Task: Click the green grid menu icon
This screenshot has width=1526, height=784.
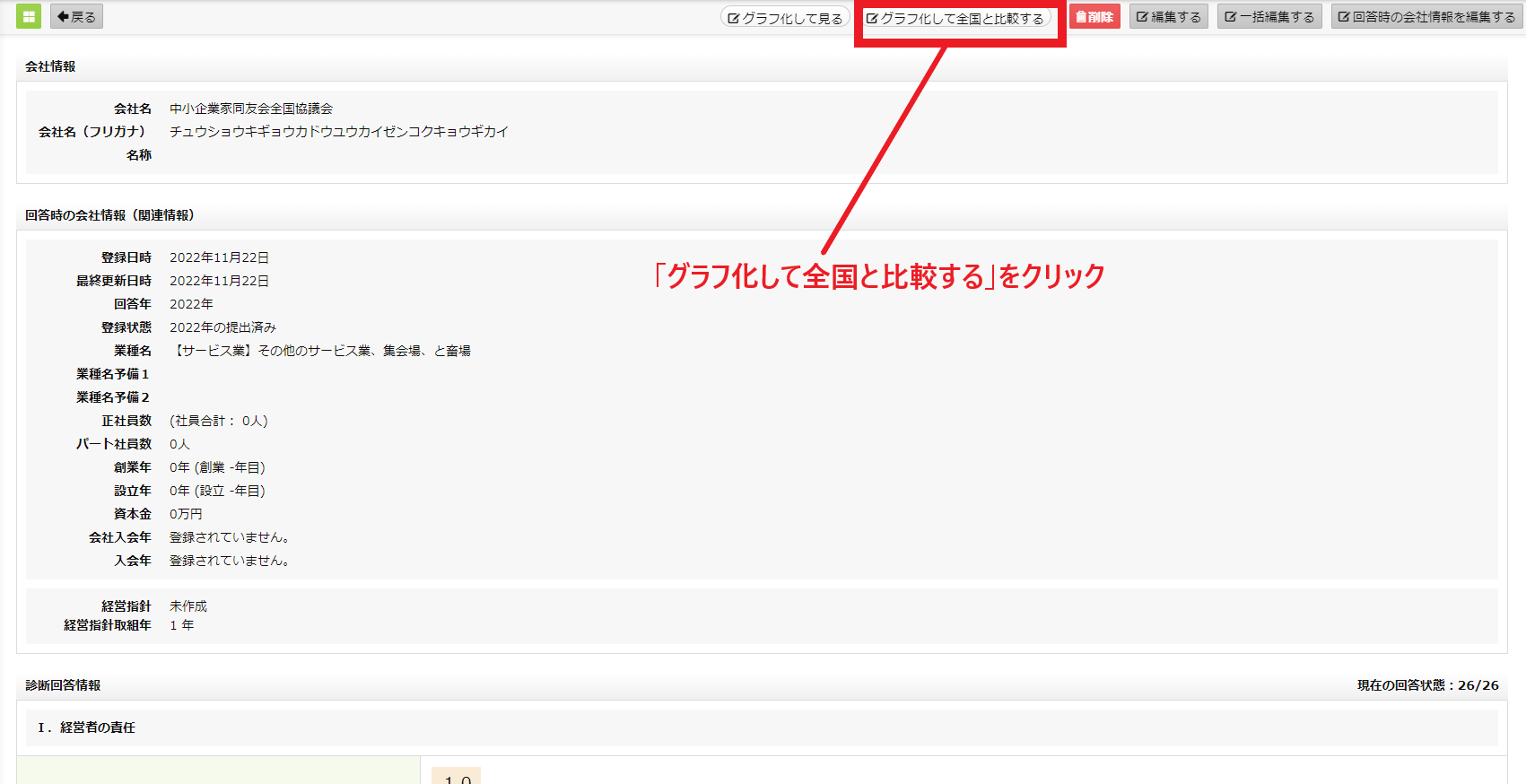Action: pos(29,16)
